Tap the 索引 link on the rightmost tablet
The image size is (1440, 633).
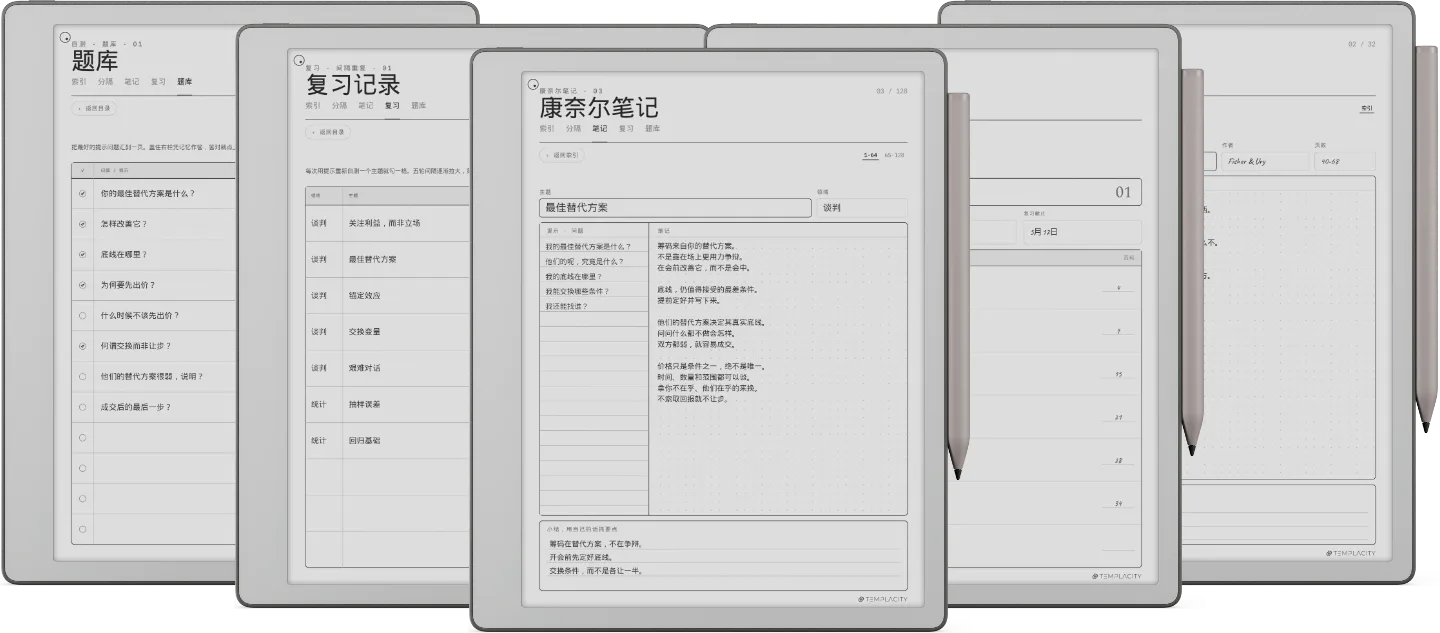(x=1367, y=108)
